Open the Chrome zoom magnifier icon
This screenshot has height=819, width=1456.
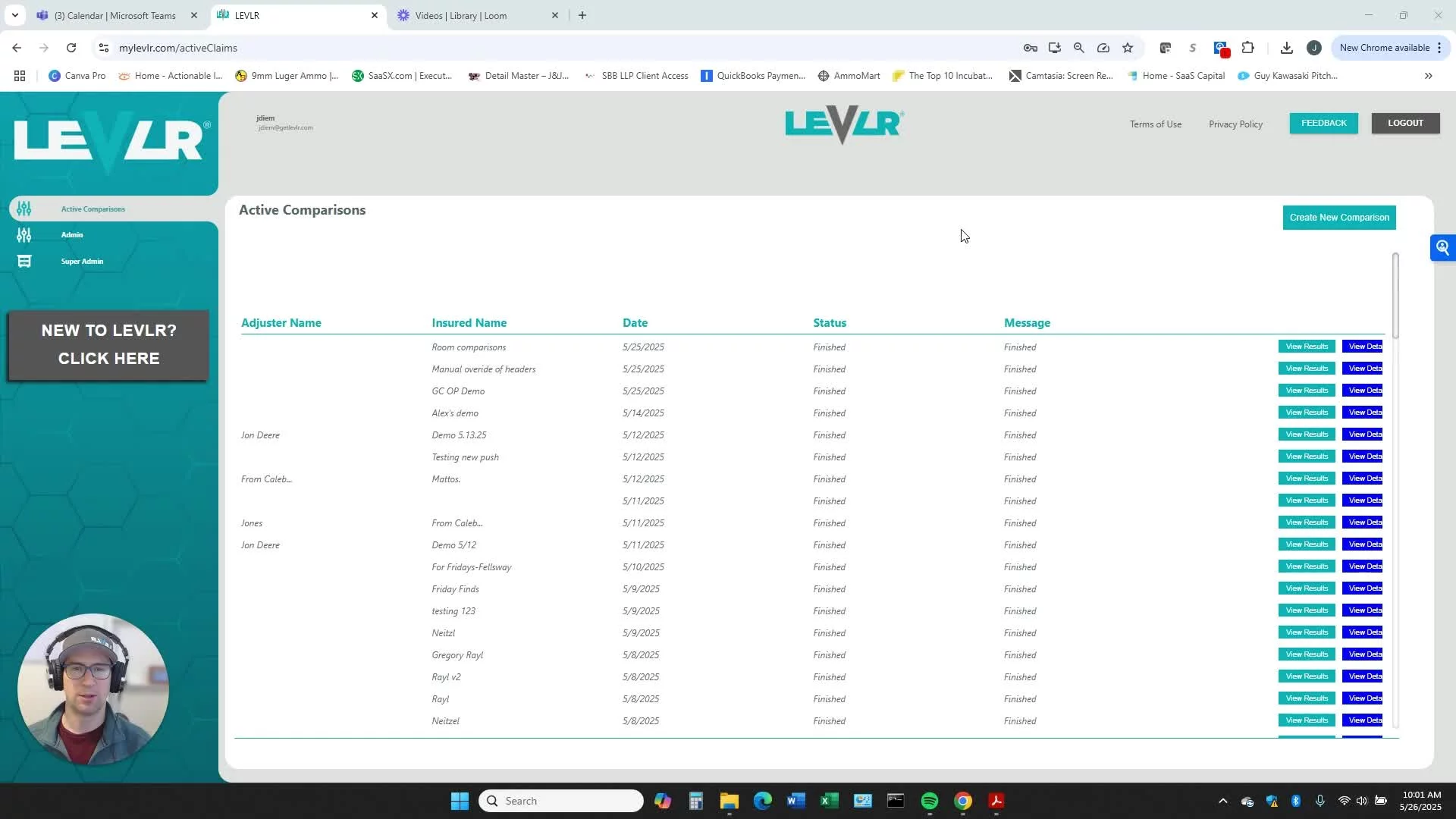(1078, 48)
